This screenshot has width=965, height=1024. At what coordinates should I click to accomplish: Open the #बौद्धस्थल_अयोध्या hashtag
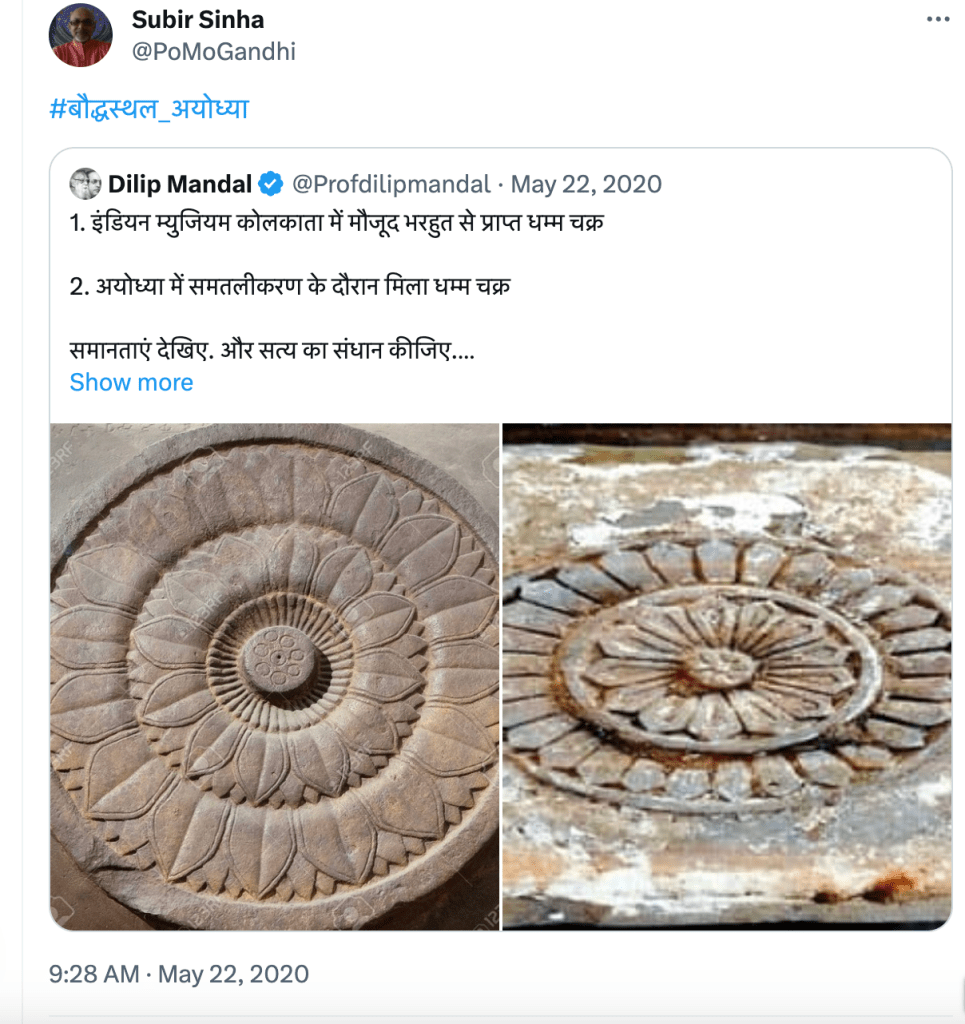pos(148,107)
